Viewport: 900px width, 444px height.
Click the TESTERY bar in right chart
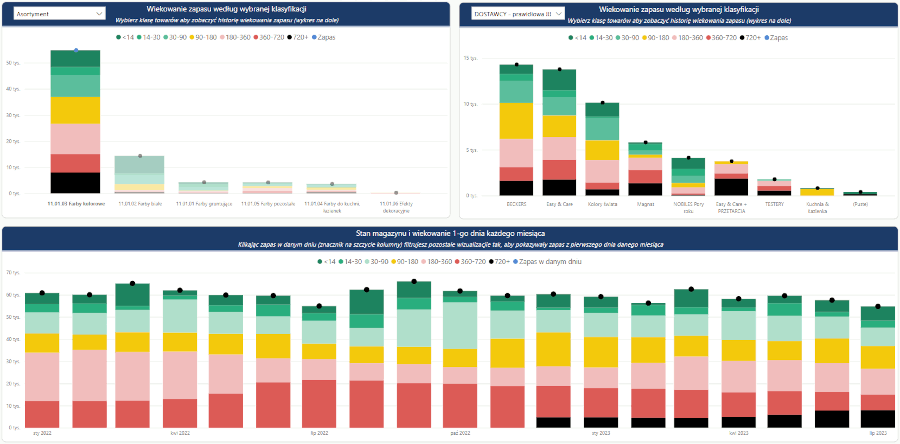click(x=773, y=188)
